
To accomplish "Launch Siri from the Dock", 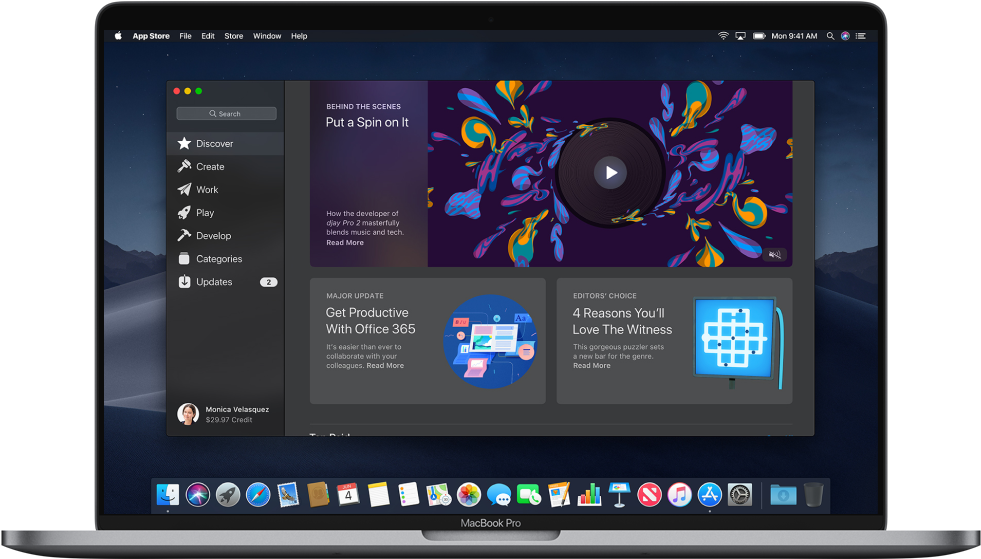I will pos(198,495).
